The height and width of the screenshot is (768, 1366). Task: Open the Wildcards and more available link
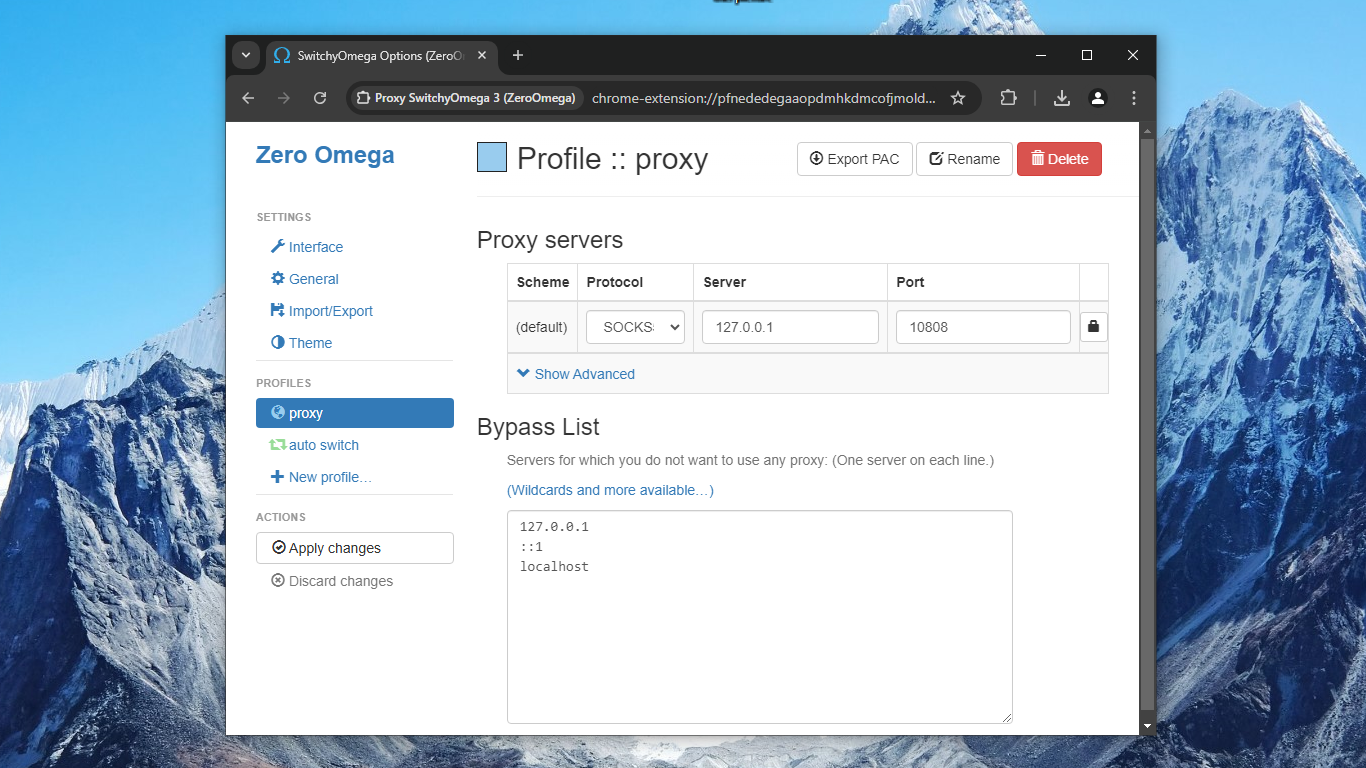tap(610, 490)
